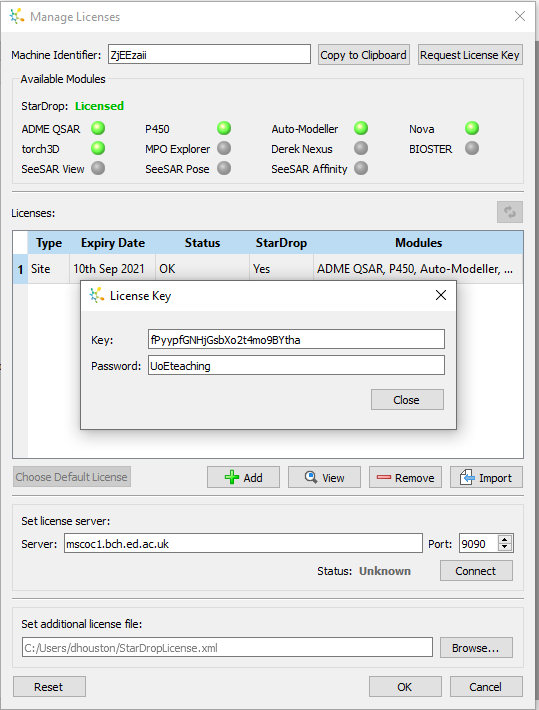Click the Key input field

[x=296, y=340]
